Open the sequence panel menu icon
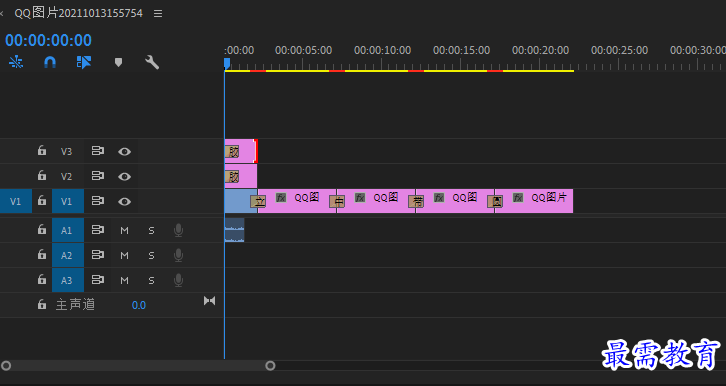Screen dimensions: 726x386 pyautogui.click(x=158, y=13)
